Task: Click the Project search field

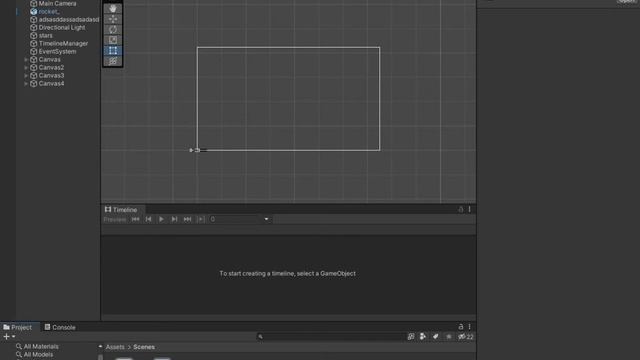Action: 330,337
